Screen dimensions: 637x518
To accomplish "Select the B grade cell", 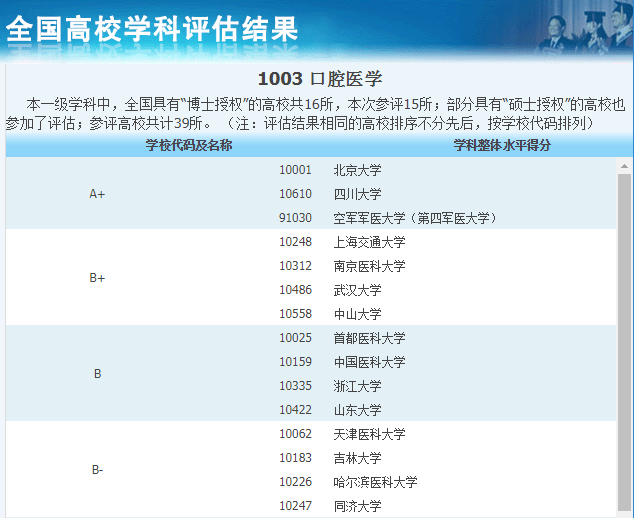I will 98,374.
